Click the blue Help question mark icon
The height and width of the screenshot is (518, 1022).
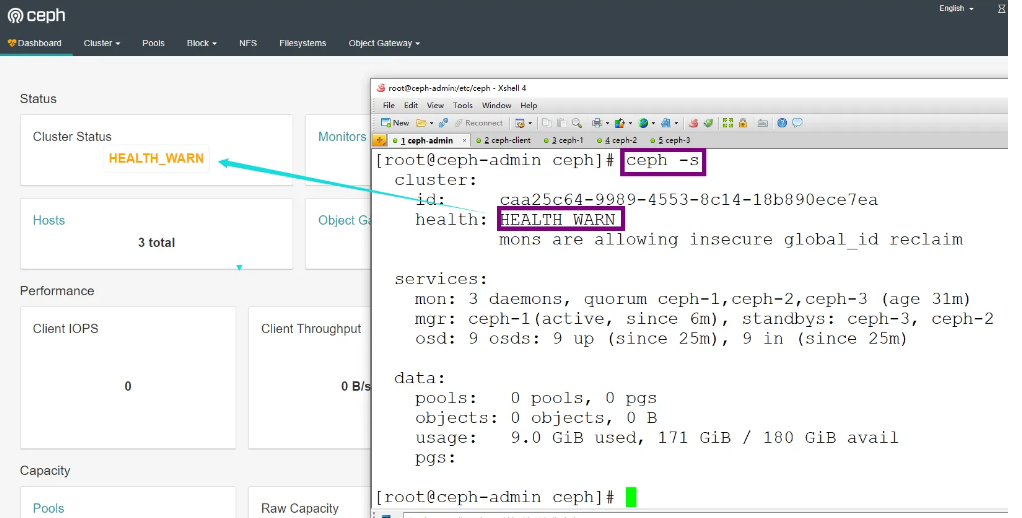point(782,122)
